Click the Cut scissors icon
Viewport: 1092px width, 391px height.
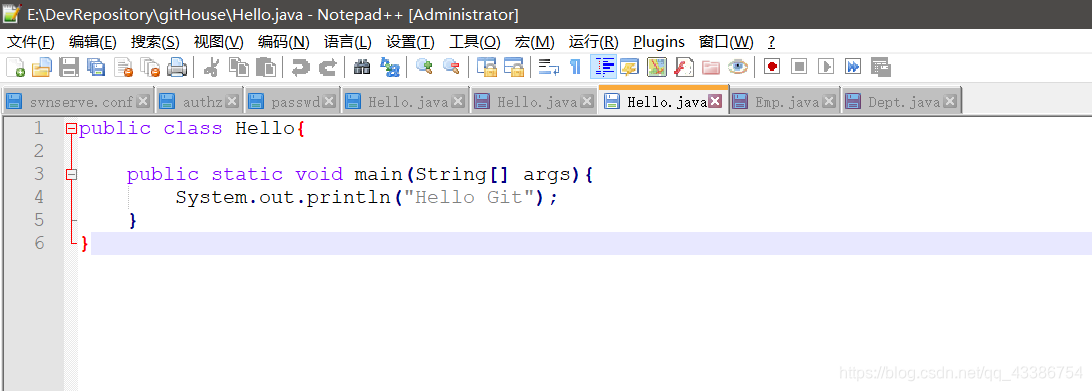(212, 67)
